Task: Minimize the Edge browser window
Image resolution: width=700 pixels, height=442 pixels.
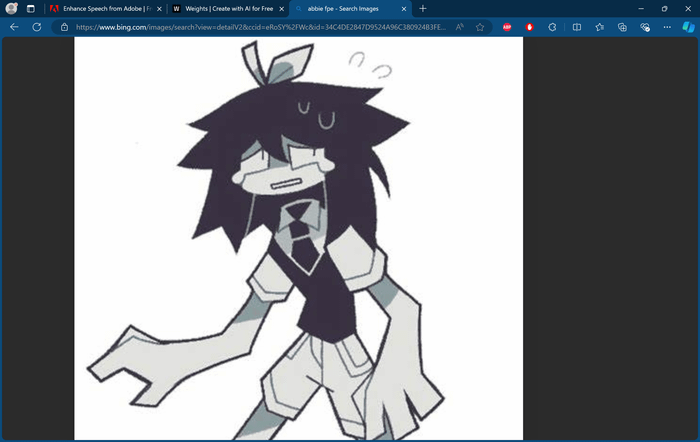Action: (641, 8)
